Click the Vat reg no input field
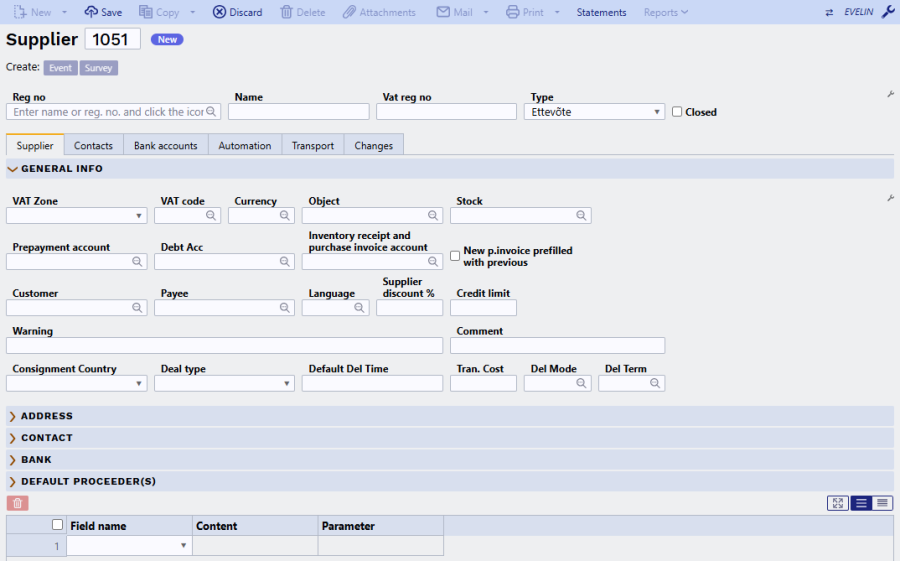Screen dimensions: 900x561 447,112
